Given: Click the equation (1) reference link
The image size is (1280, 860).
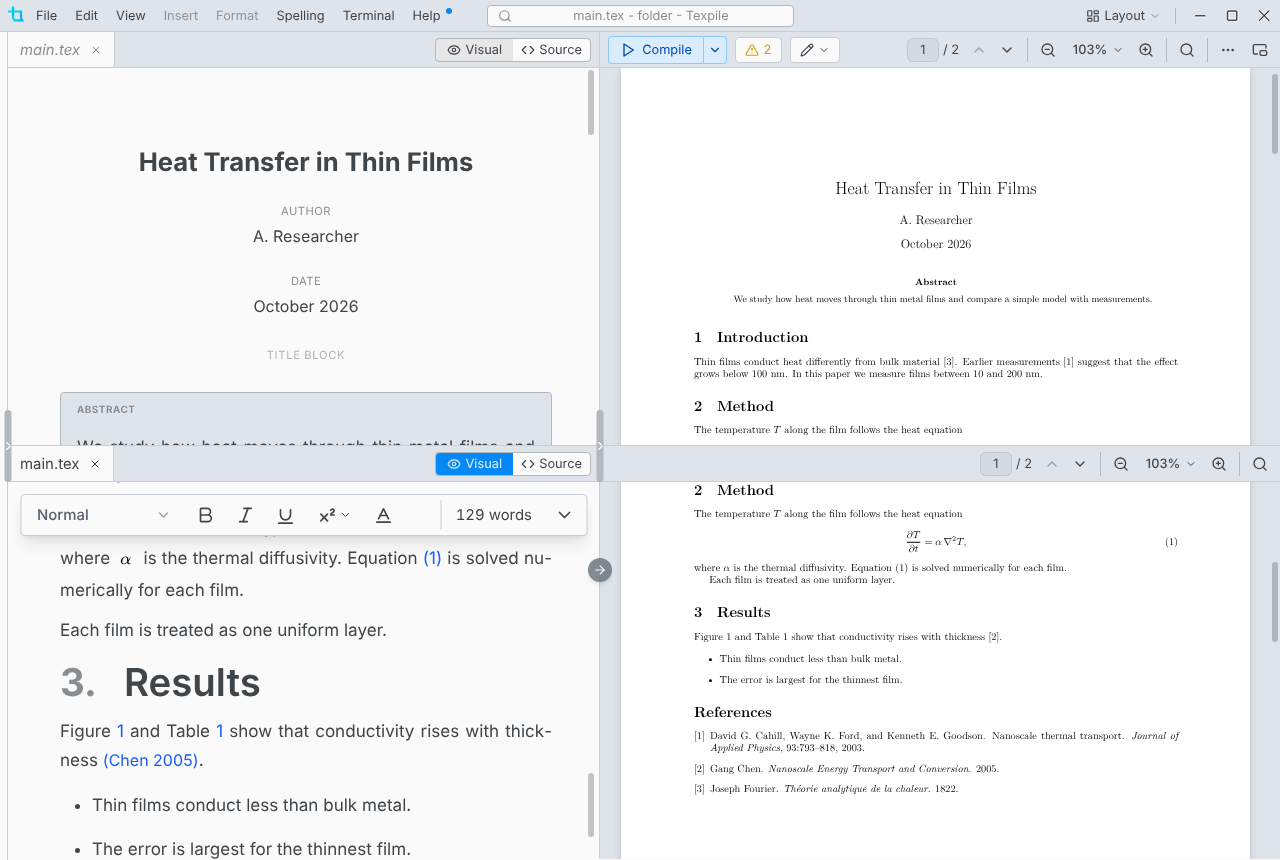Looking at the screenshot, I should [x=432, y=558].
